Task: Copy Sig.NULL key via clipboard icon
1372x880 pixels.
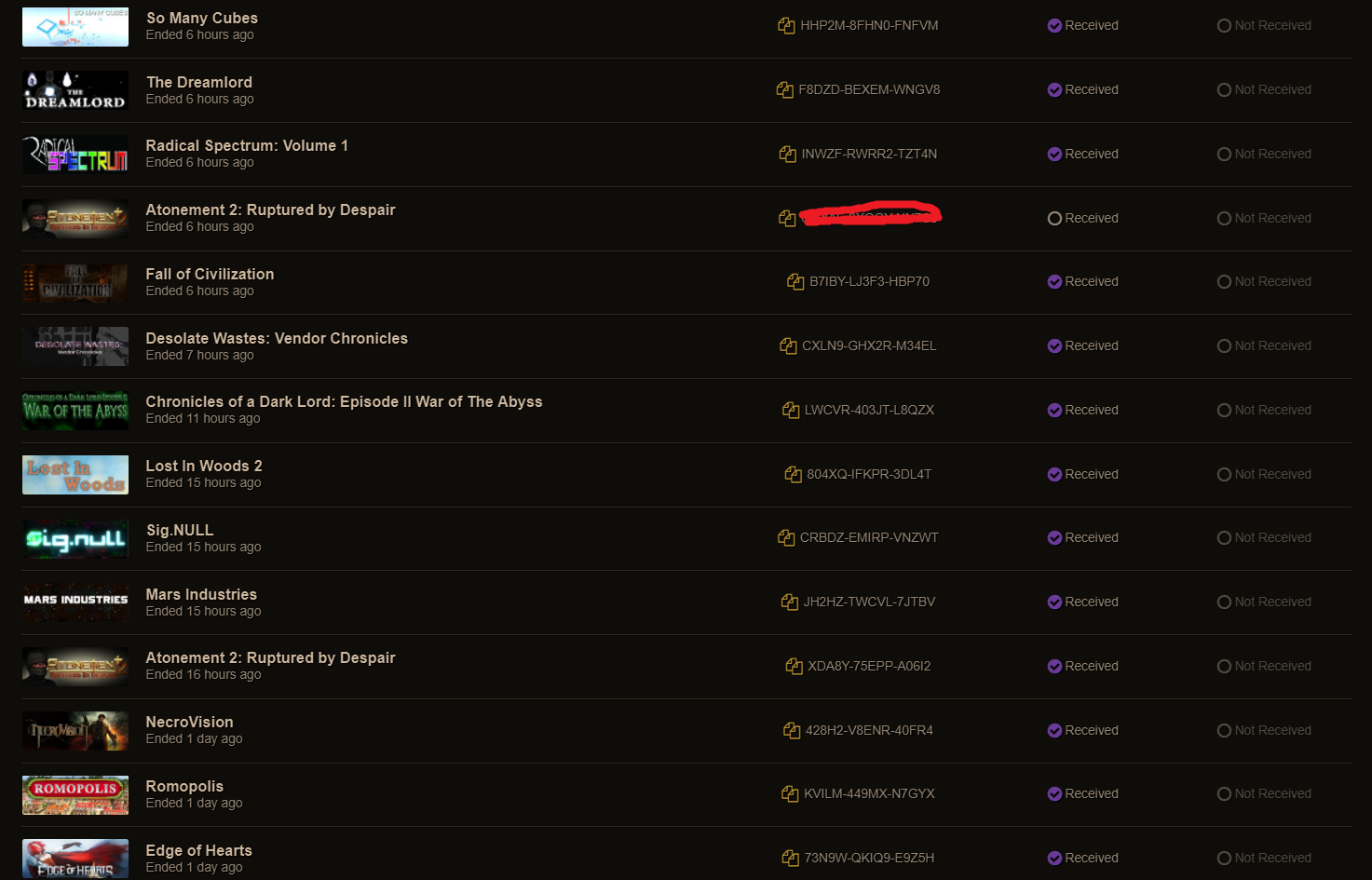Action: [x=786, y=538]
